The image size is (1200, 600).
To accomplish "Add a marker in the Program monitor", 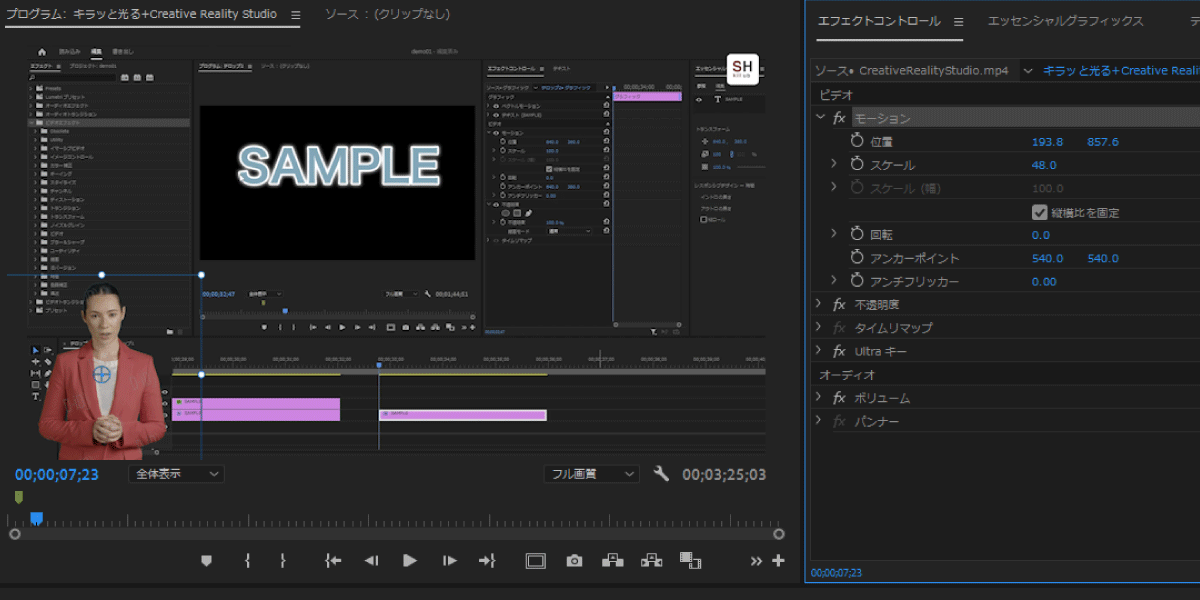I will [207, 561].
